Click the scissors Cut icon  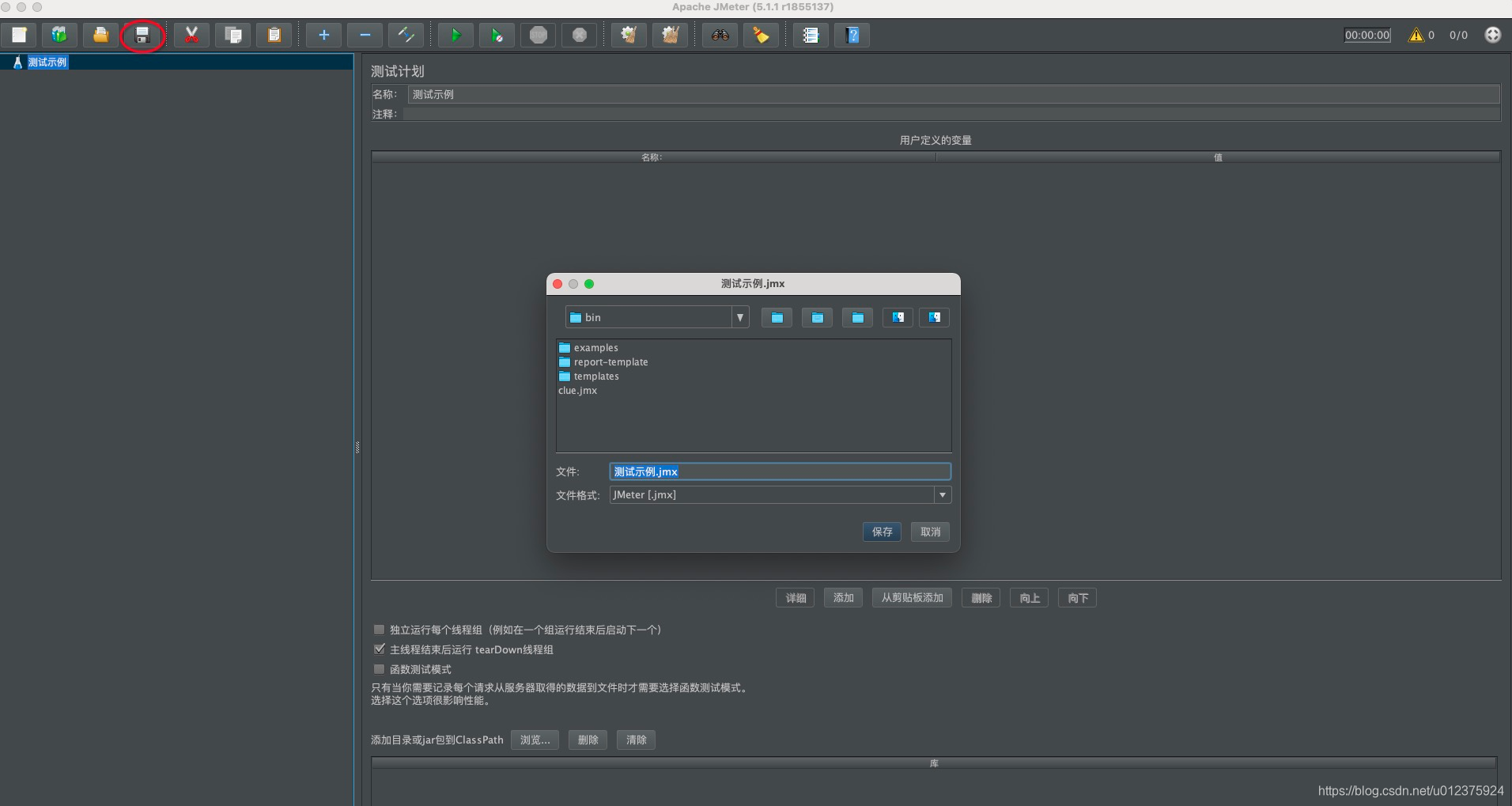(191, 35)
